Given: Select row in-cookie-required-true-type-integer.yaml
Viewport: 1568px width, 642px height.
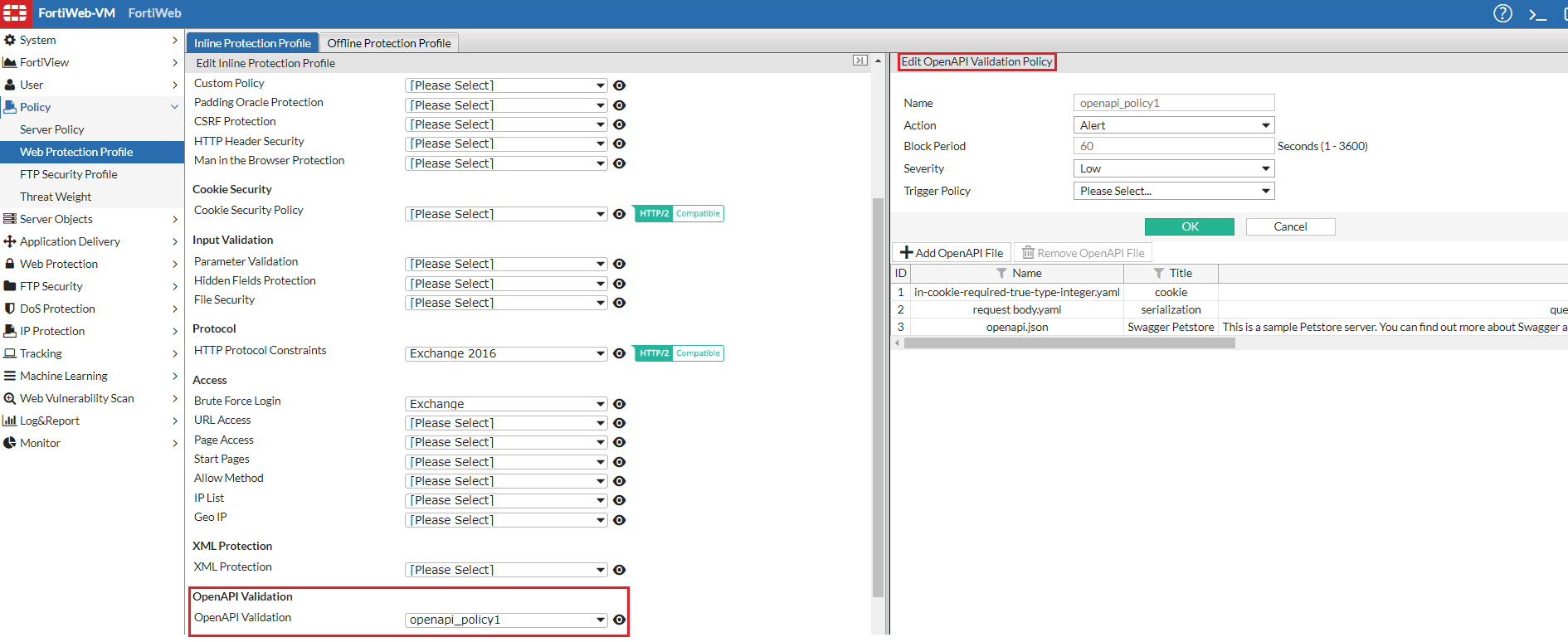Looking at the screenshot, I should (1230, 292).
